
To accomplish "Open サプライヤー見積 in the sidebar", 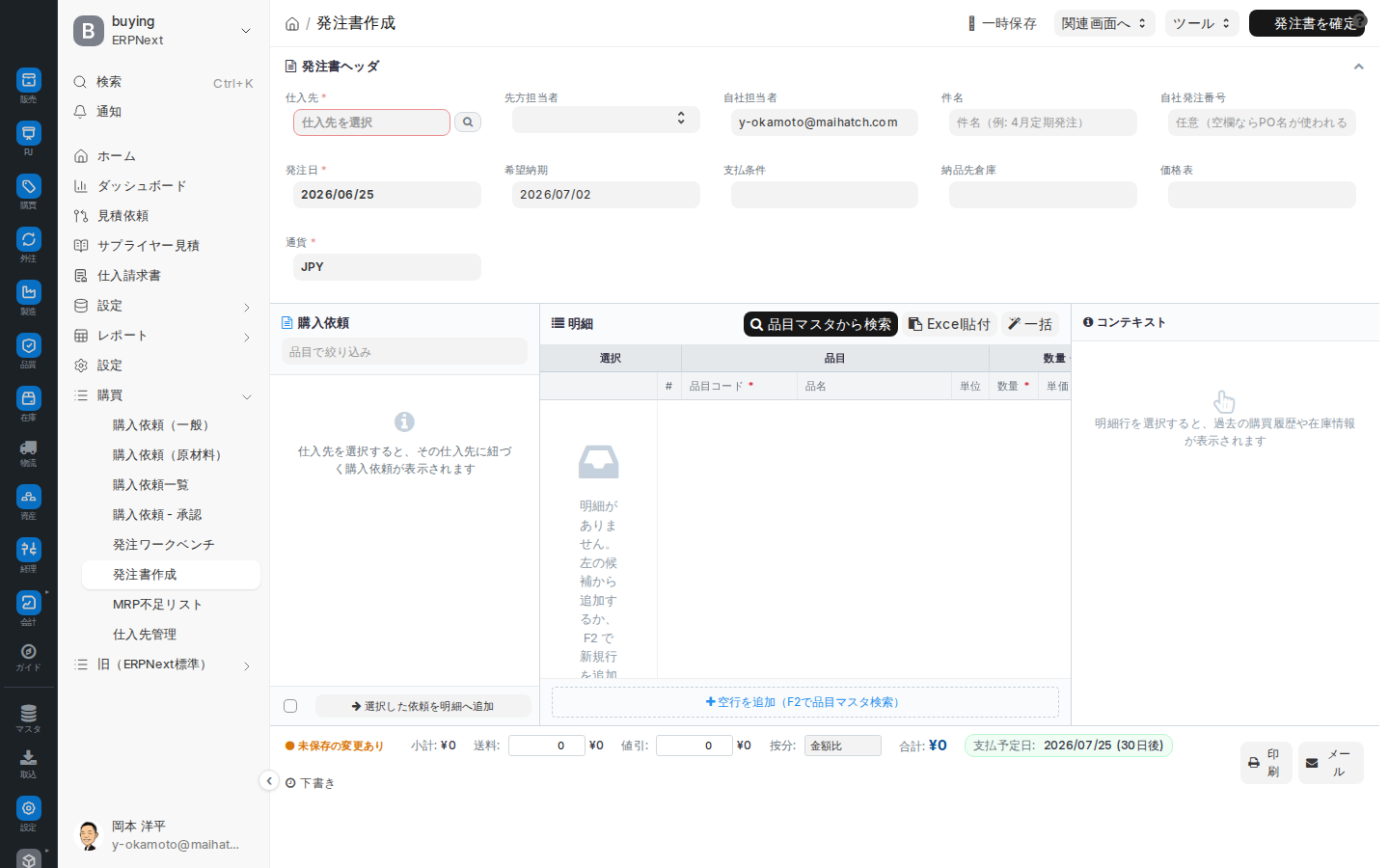I will click(162, 246).
